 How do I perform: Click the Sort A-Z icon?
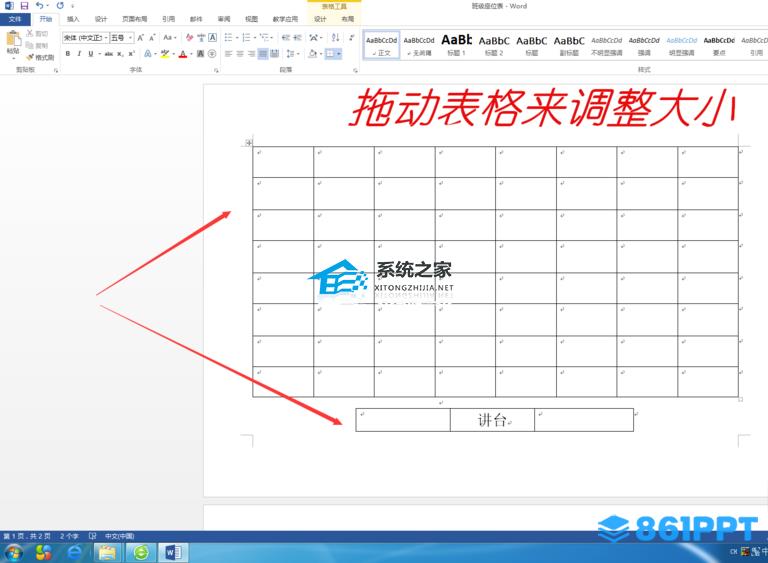[336, 38]
